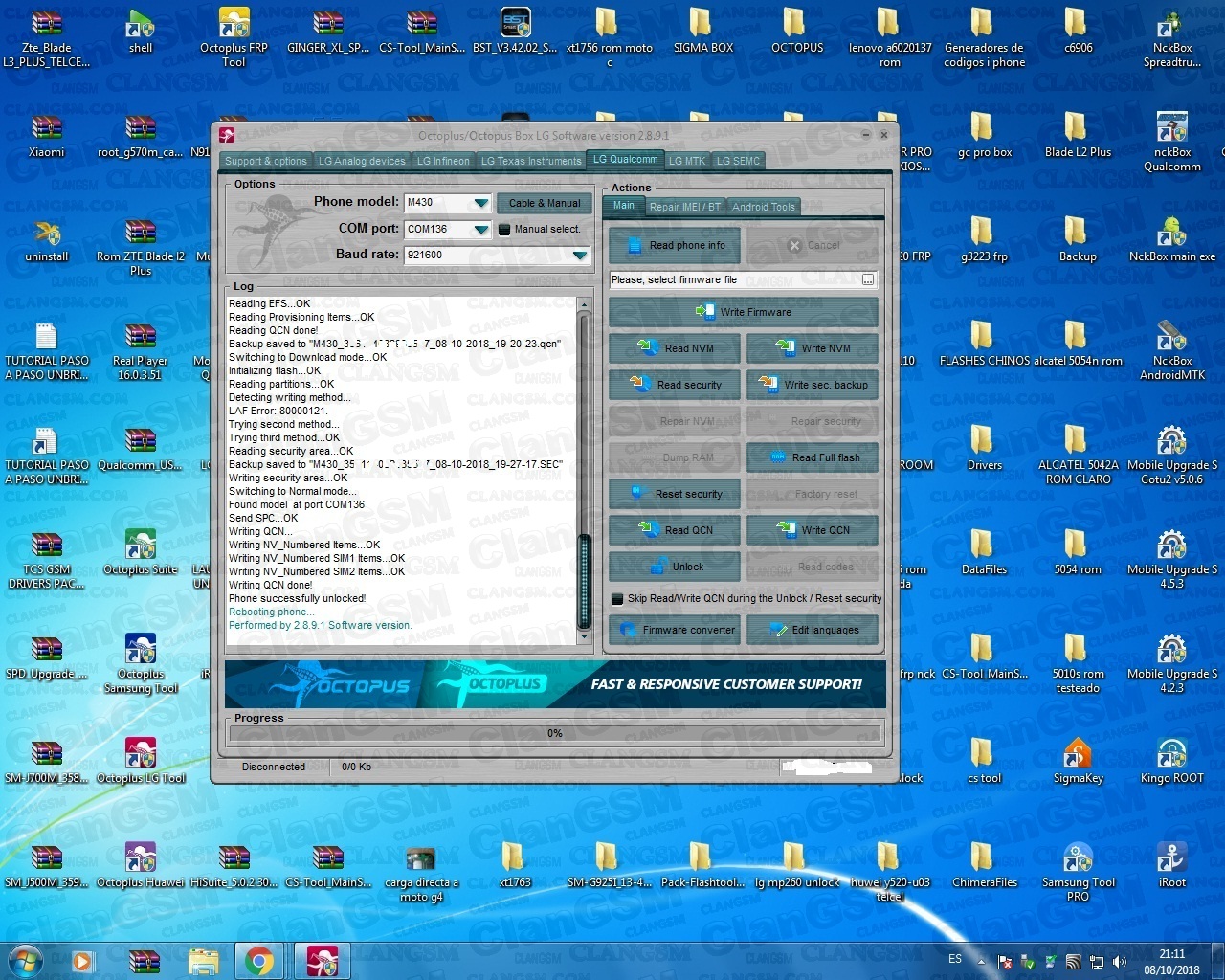1225x980 pixels.
Task: Expand the COM port dropdown
Action: pos(480,229)
